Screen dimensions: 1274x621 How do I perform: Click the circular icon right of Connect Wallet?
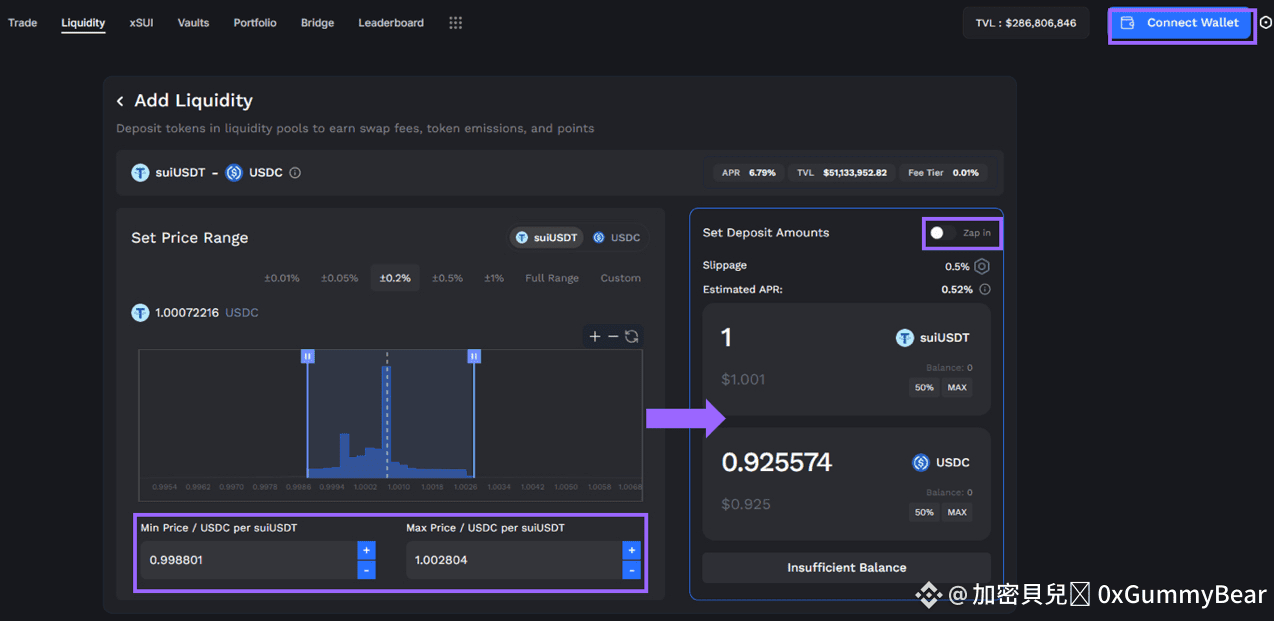click(x=1266, y=23)
